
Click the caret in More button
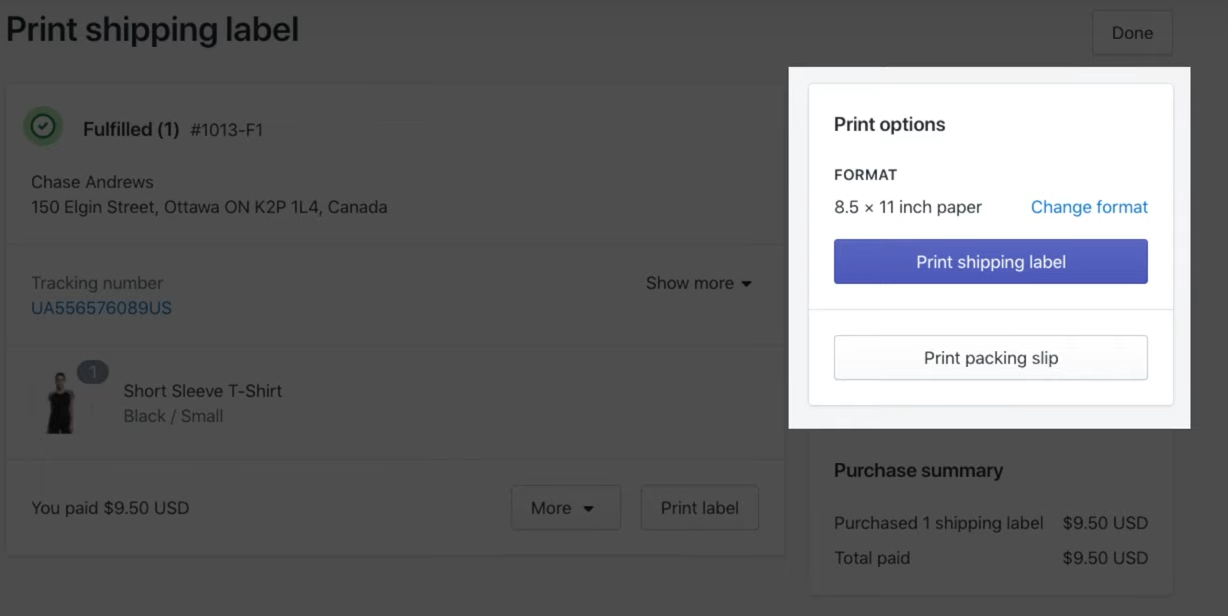click(589, 509)
